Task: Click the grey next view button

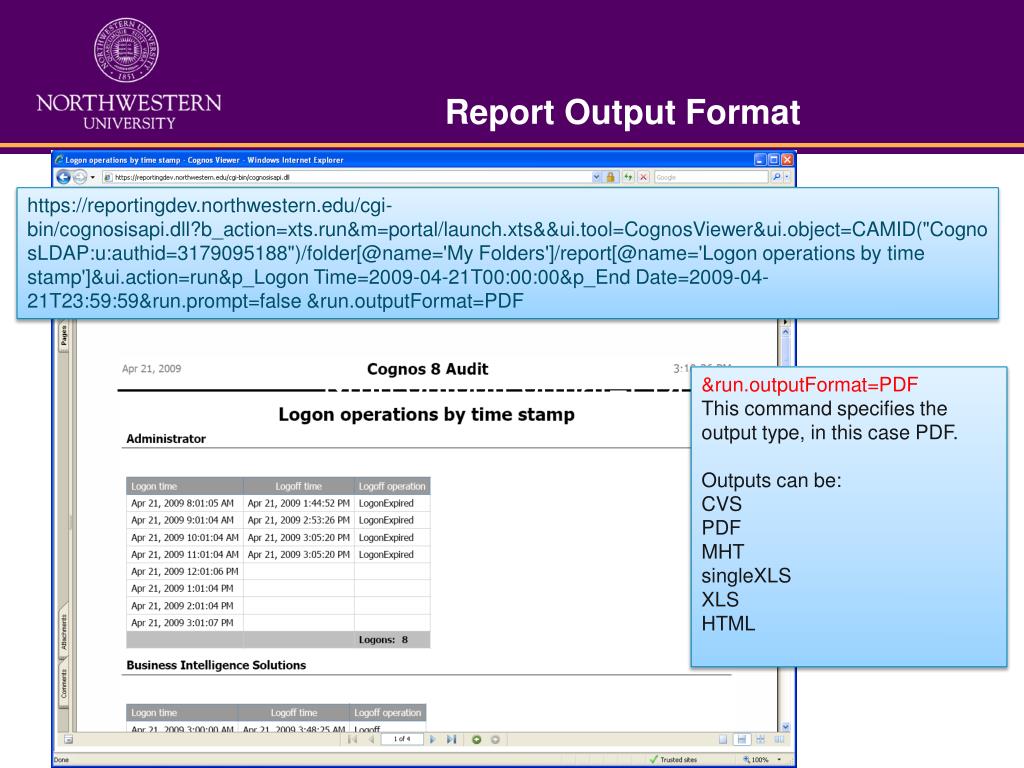Action: coord(495,739)
